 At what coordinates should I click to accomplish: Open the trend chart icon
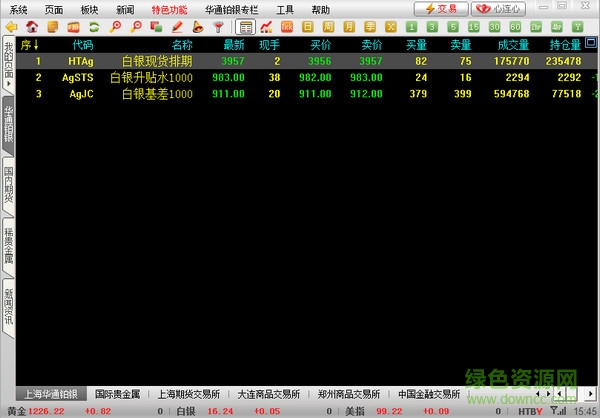pos(266,27)
